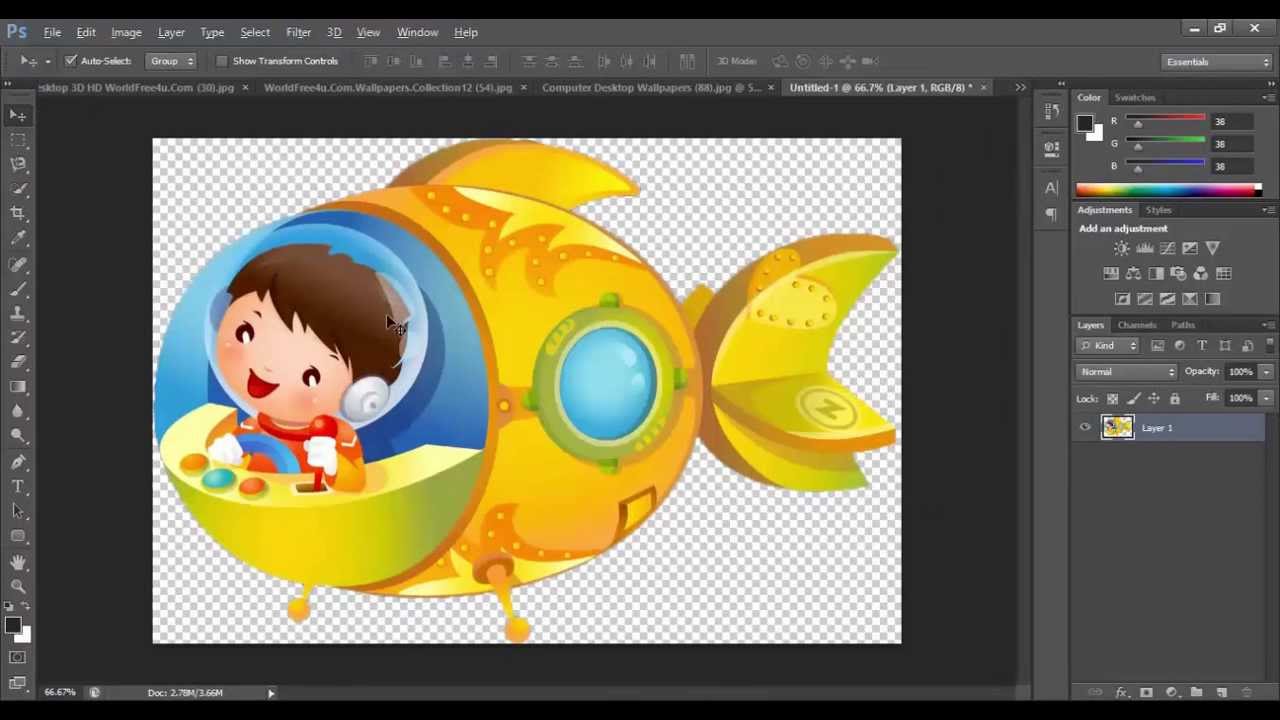Open the status bar info arrow
Image resolution: width=1280 pixels, height=720 pixels.
click(270, 693)
